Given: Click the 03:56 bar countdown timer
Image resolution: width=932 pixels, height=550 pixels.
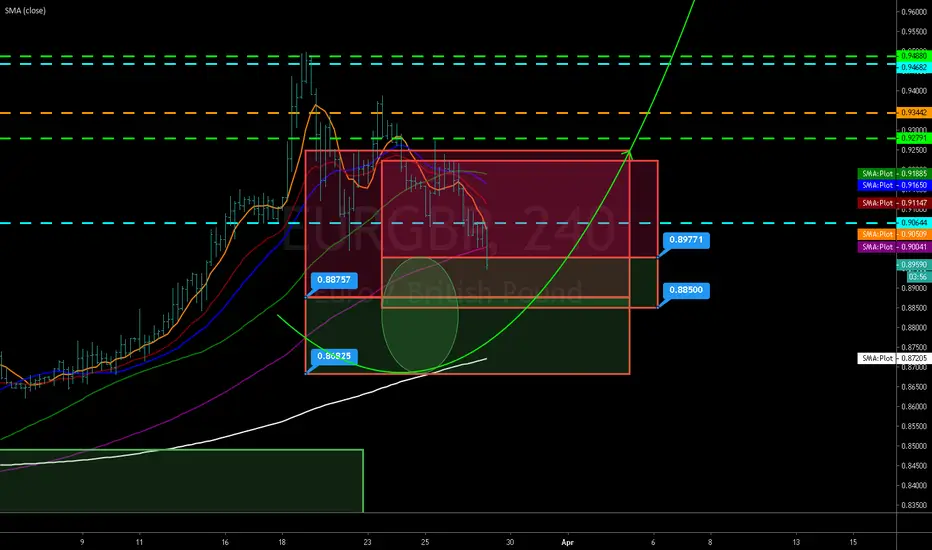Looking at the screenshot, I should (918, 276).
